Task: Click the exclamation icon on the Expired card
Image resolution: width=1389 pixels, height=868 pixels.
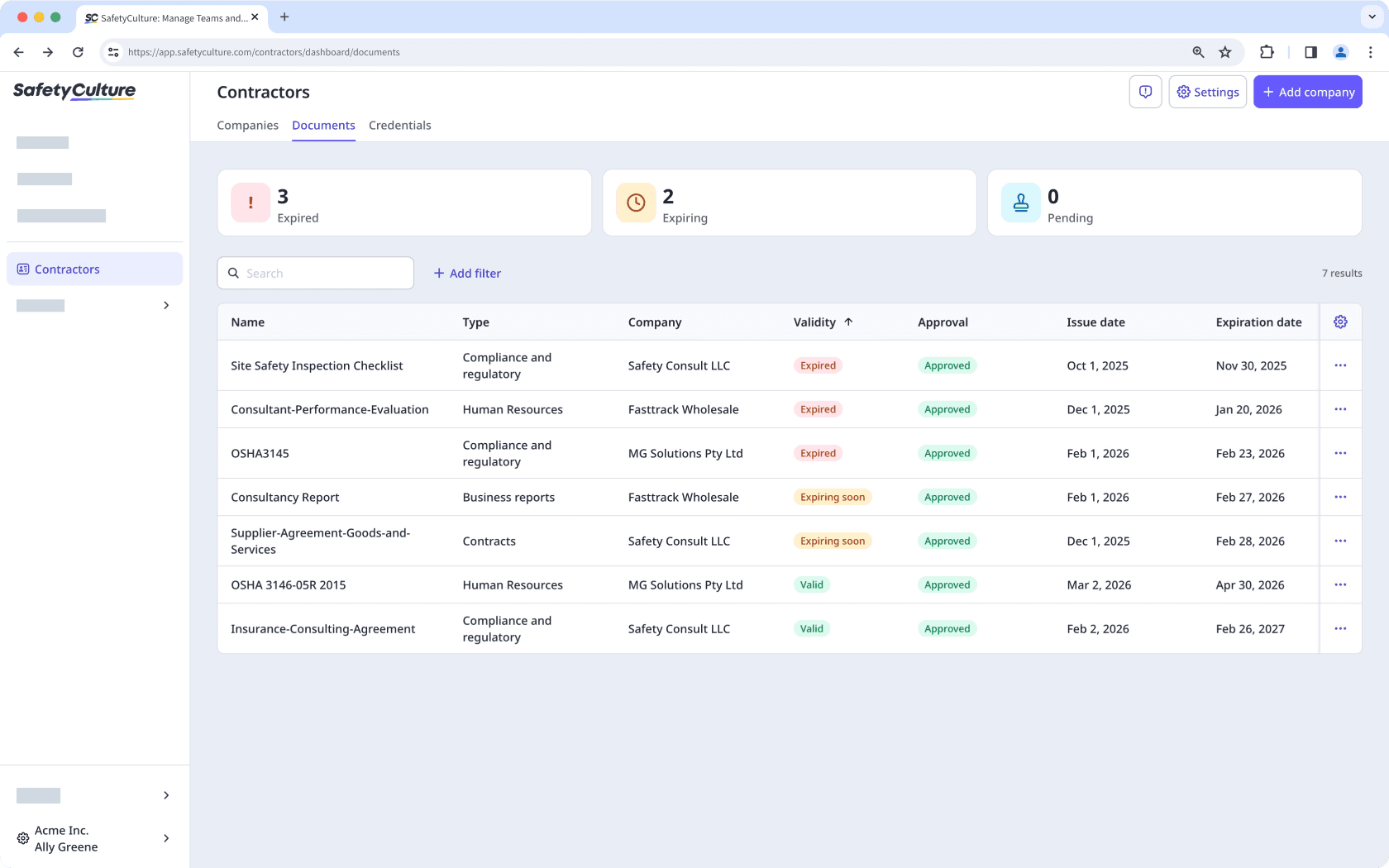Action: click(250, 203)
